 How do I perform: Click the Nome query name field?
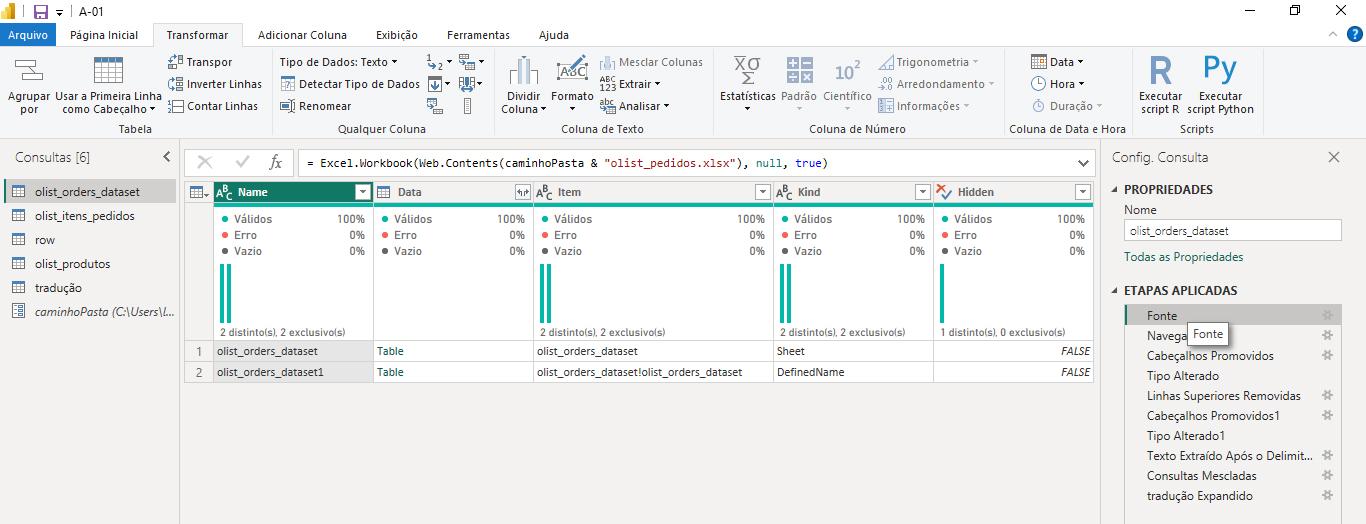click(1232, 230)
